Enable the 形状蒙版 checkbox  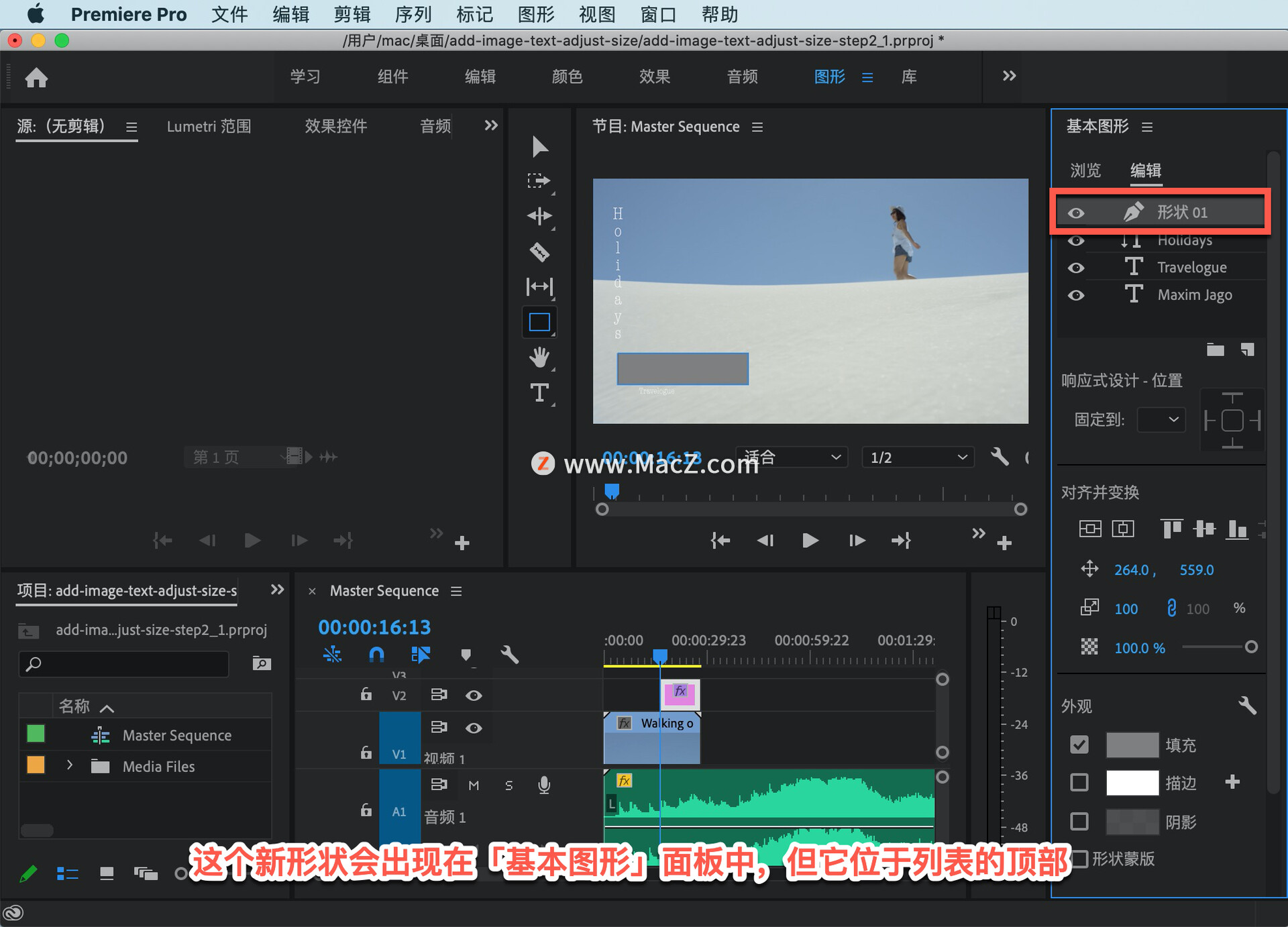[x=1079, y=859]
